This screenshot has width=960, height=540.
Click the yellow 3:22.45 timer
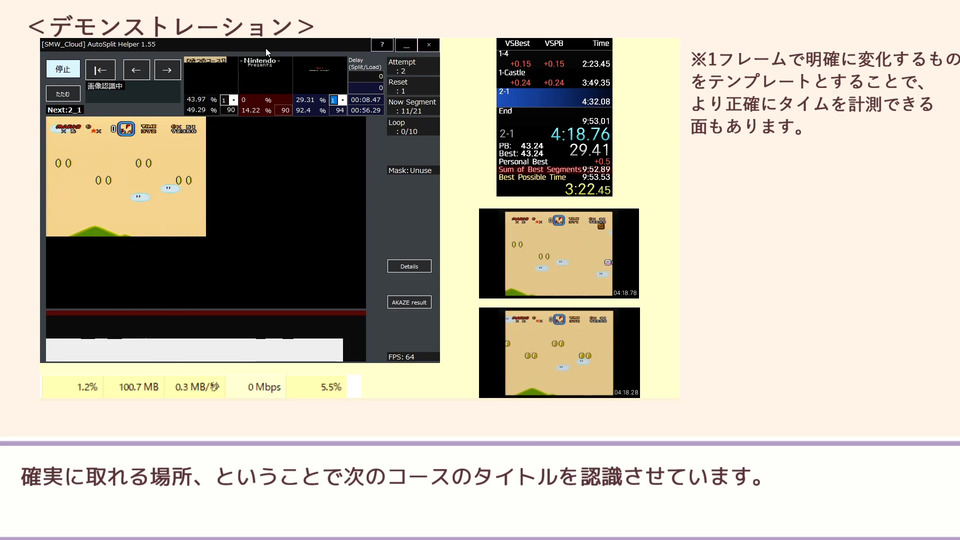click(x=587, y=189)
